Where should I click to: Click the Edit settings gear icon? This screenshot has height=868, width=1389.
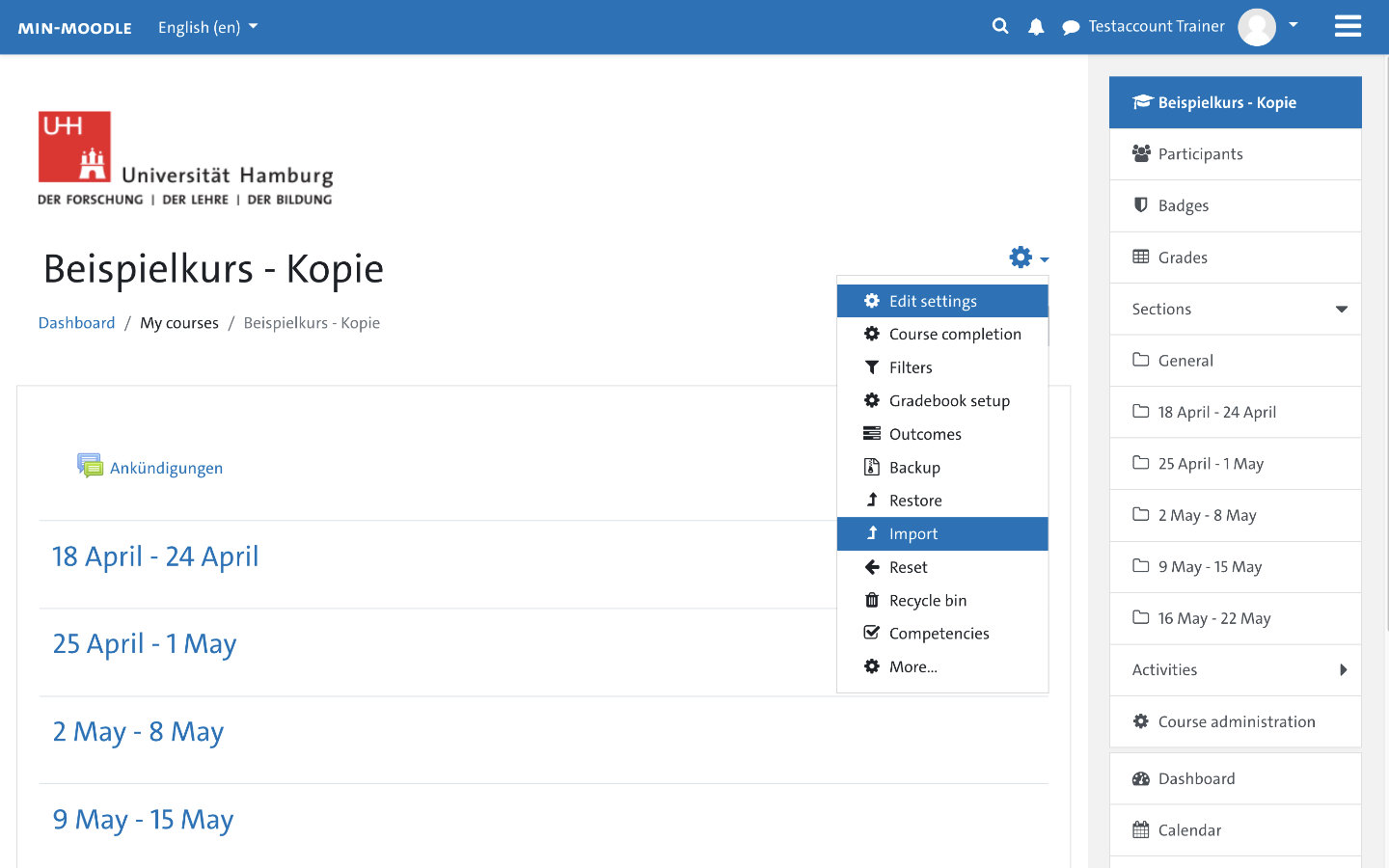pyautogui.click(x=872, y=301)
